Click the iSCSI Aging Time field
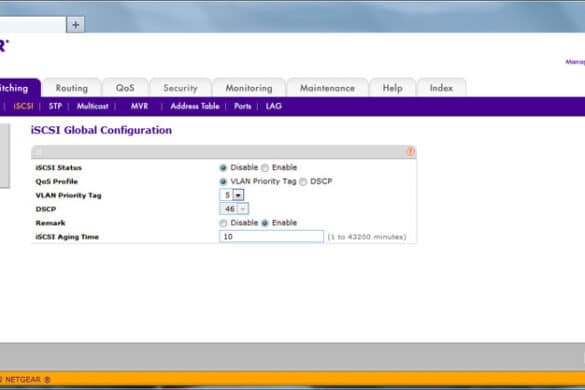The height and width of the screenshot is (390, 585). coord(271,237)
